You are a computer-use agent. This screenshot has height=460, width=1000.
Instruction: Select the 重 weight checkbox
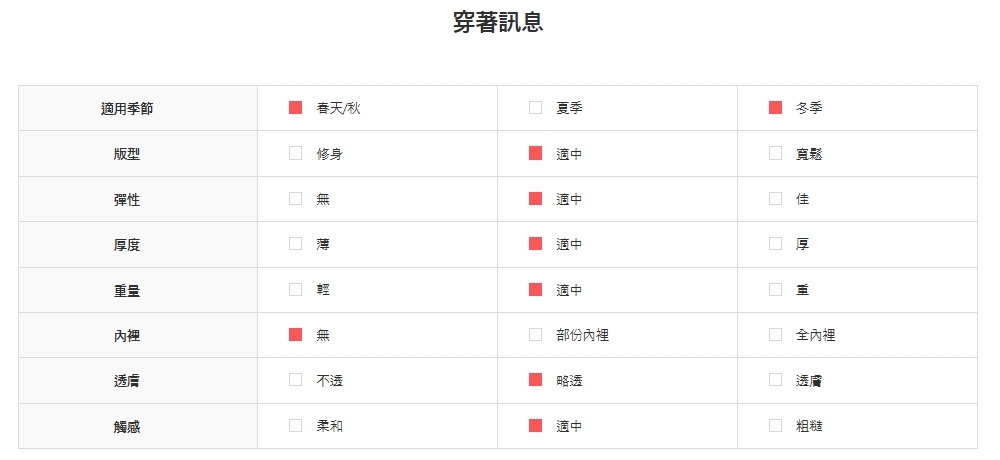click(x=775, y=290)
